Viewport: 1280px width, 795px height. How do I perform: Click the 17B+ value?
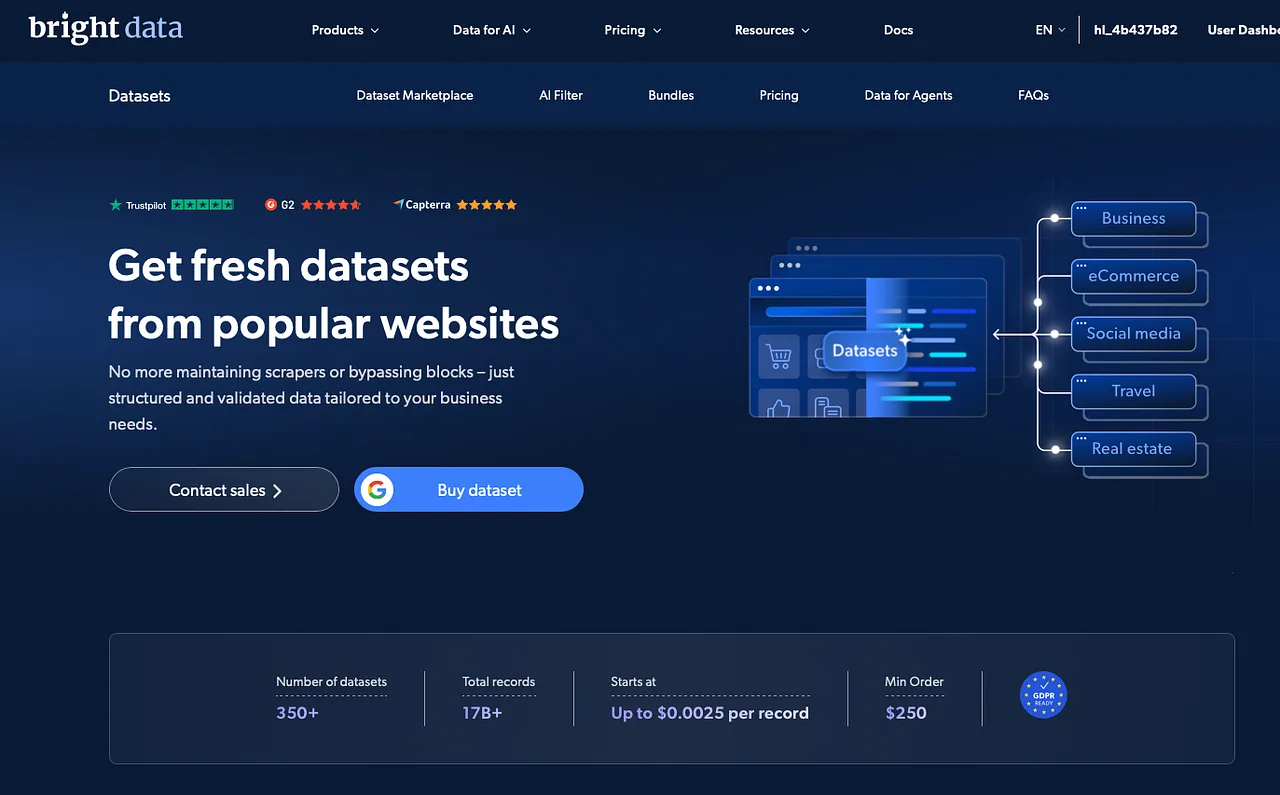[482, 713]
